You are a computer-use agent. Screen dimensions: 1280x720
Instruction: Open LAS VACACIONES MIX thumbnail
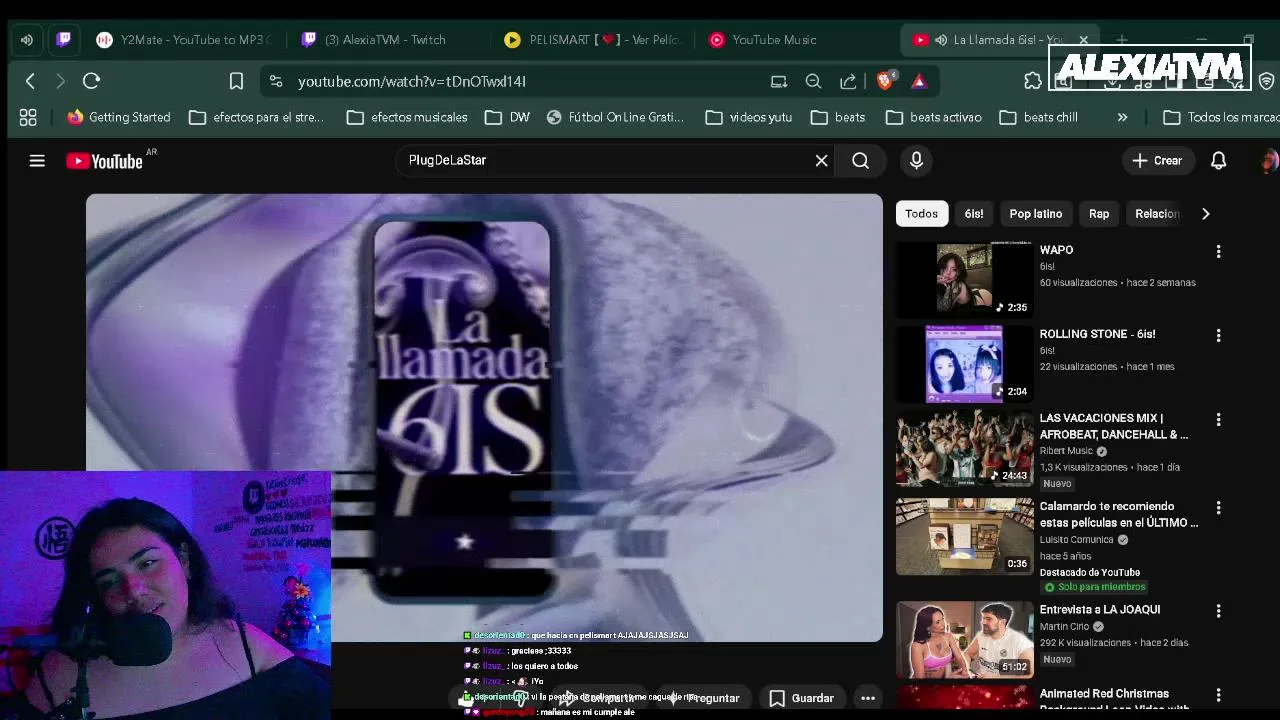click(x=964, y=447)
